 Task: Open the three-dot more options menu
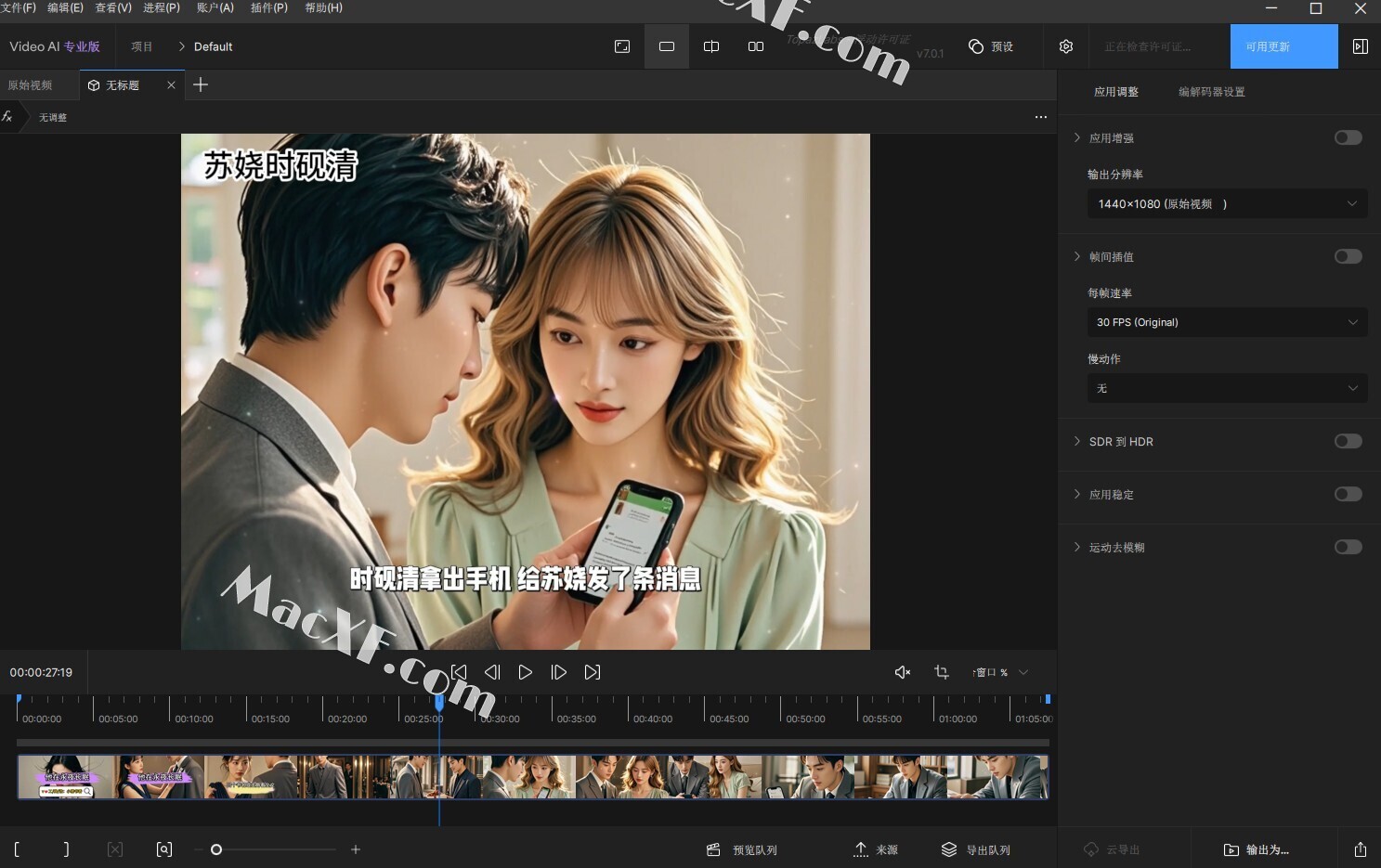point(1041,117)
